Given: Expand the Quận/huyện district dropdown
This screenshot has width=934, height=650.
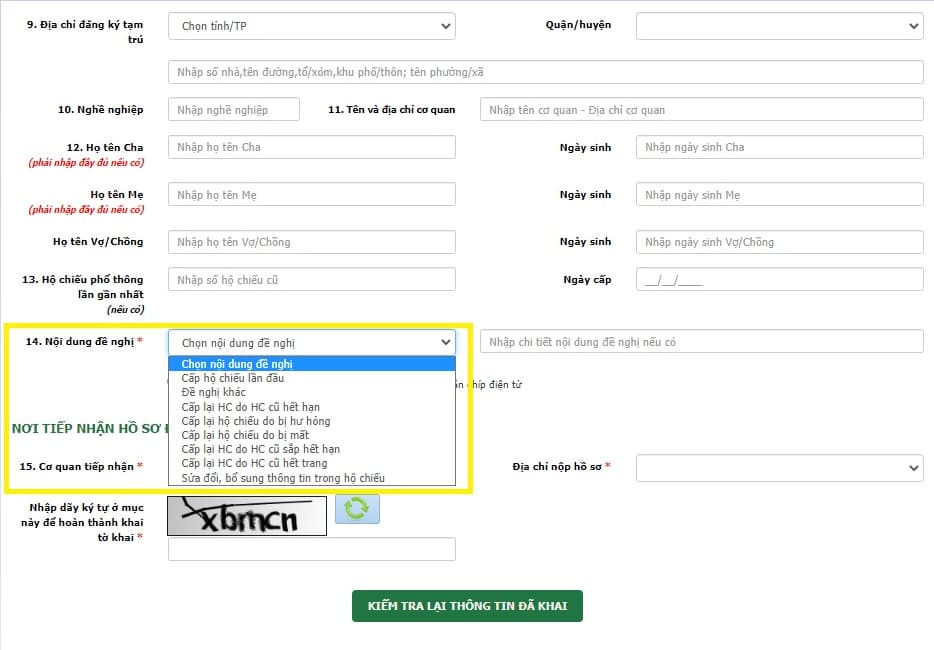Looking at the screenshot, I should pos(779,26).
